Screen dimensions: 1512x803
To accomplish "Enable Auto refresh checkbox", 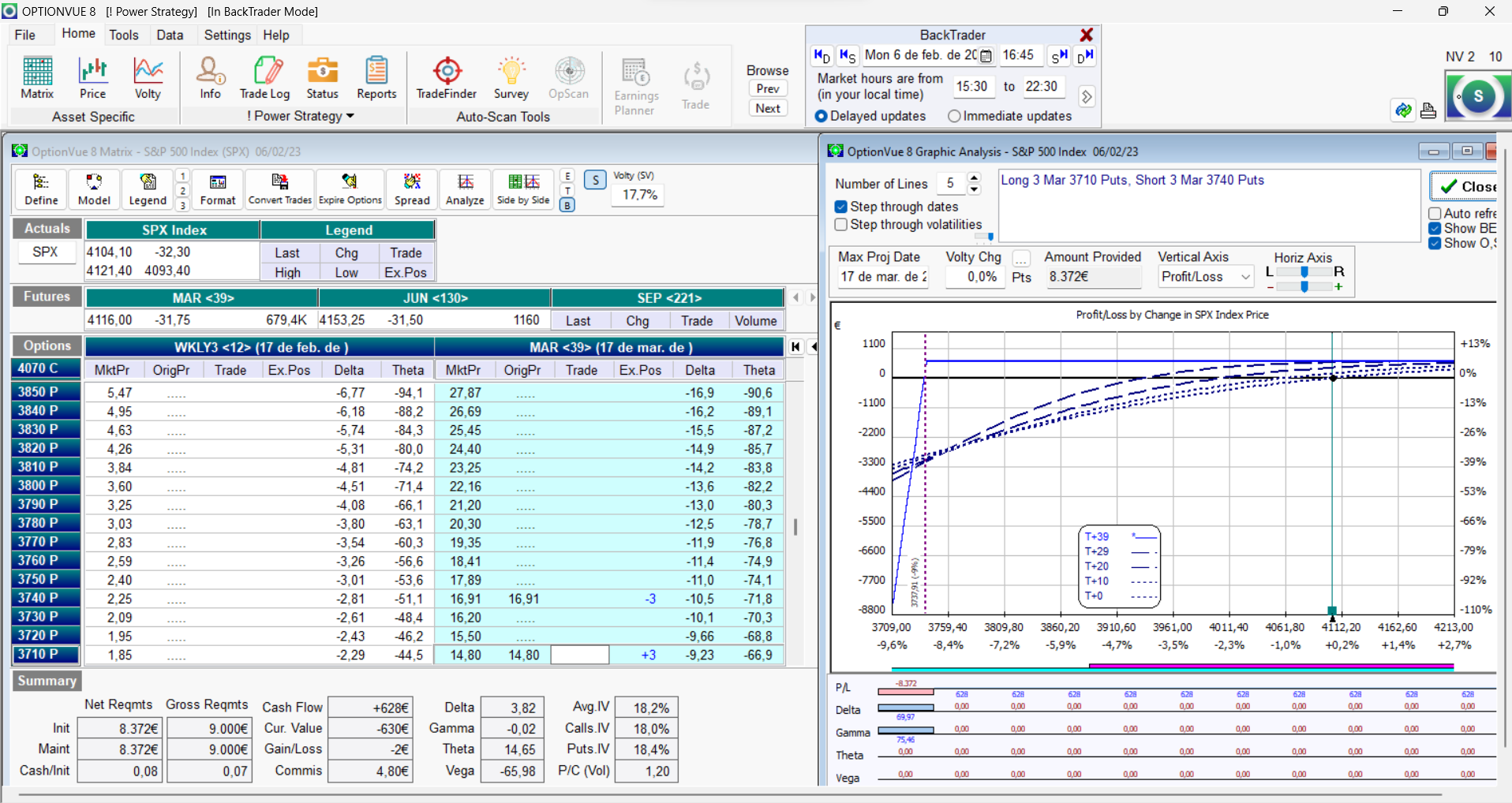I will tap(1435, 214).
